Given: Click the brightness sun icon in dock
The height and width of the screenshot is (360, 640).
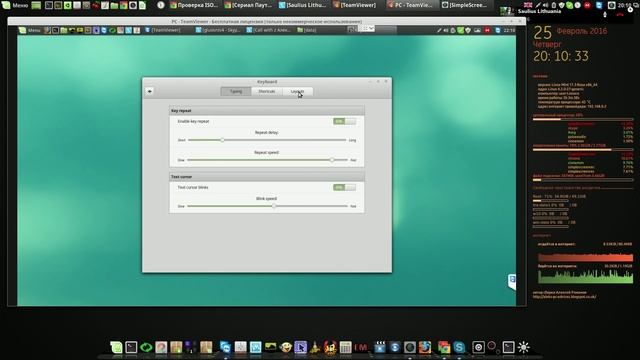Looking at the screenshot, I should click(x=524, y=347).
